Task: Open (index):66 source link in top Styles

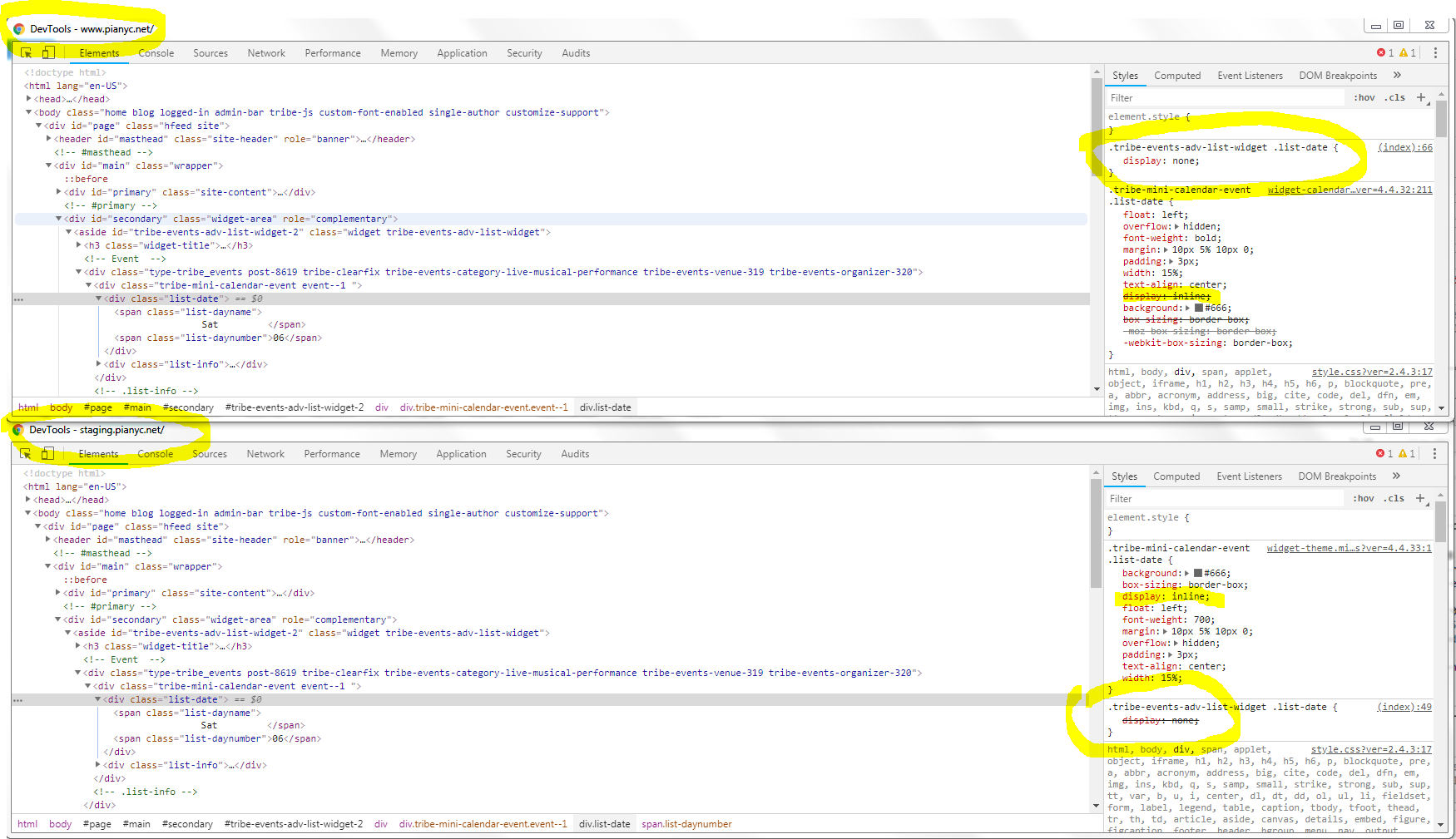Action: click(1404, 147)
